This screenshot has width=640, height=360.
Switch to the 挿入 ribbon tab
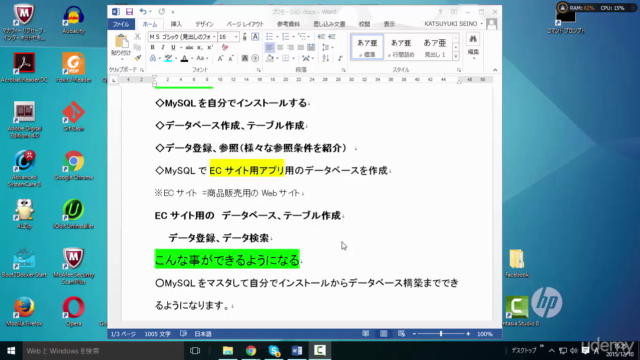[x=176, y=24]
